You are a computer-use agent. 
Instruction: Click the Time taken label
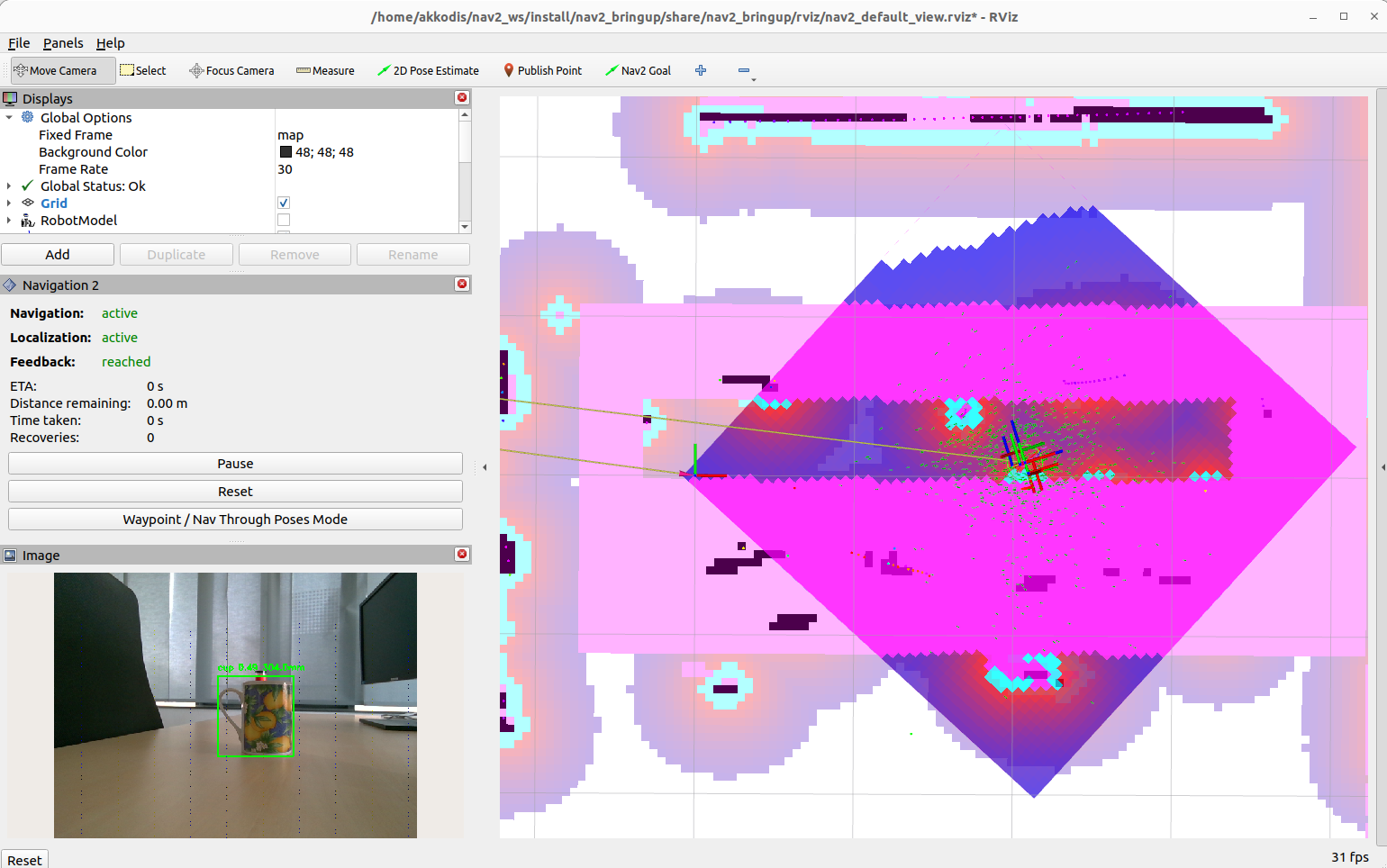point(46,420)
